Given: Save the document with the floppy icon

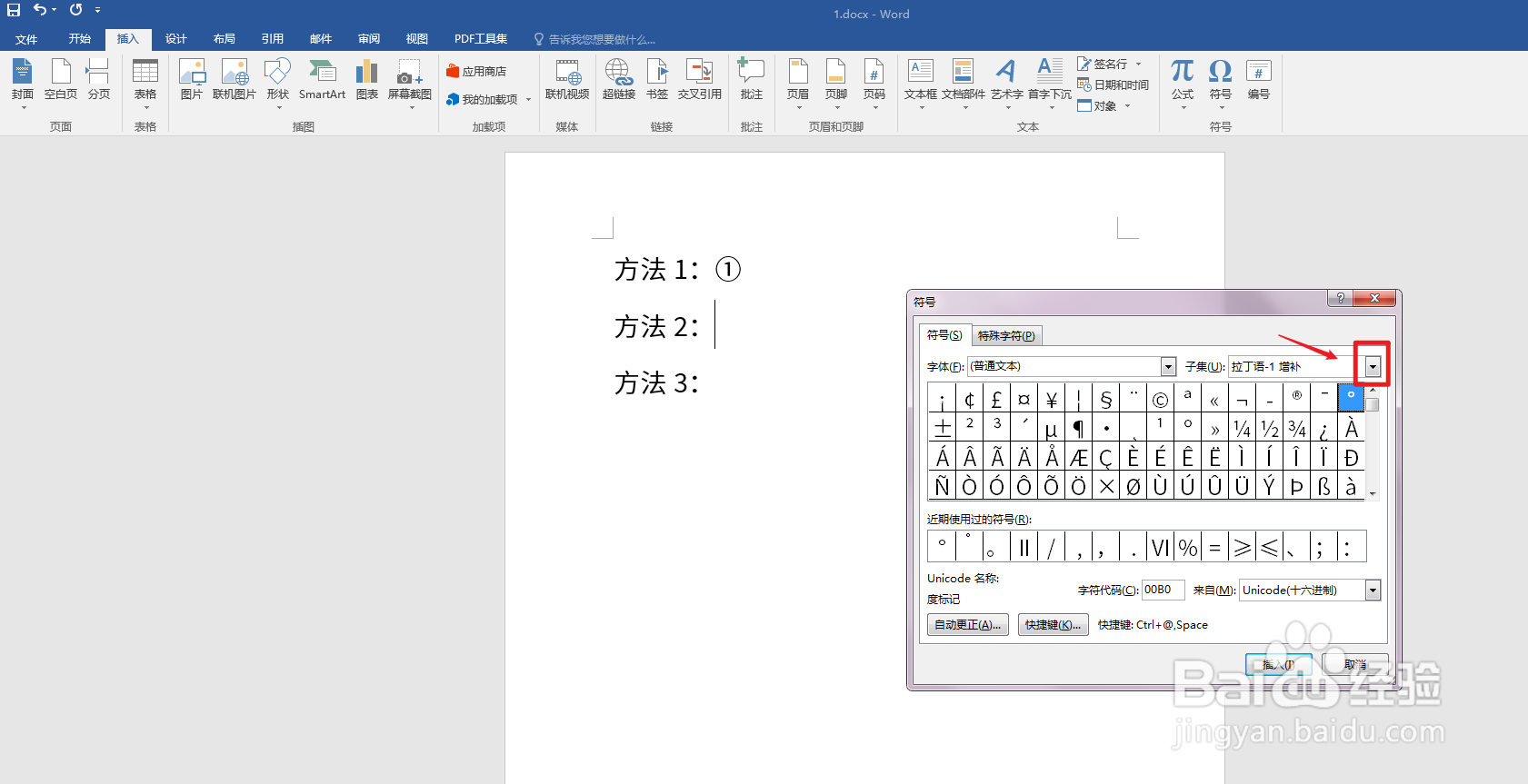Looking at the screenshot, I should (x=14, y=10).
